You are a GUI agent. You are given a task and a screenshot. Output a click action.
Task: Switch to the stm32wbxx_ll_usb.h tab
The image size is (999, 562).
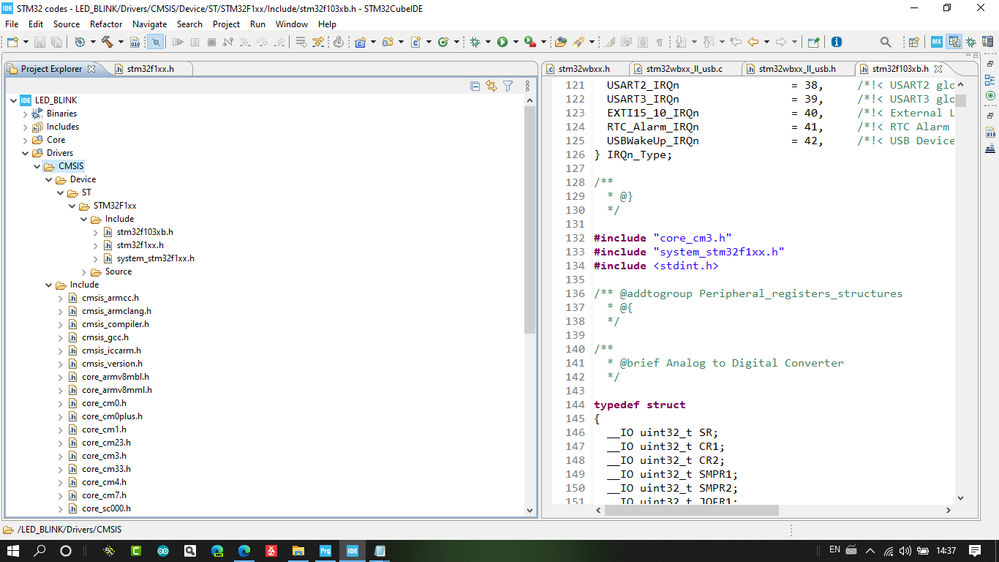tap(797, 69)
